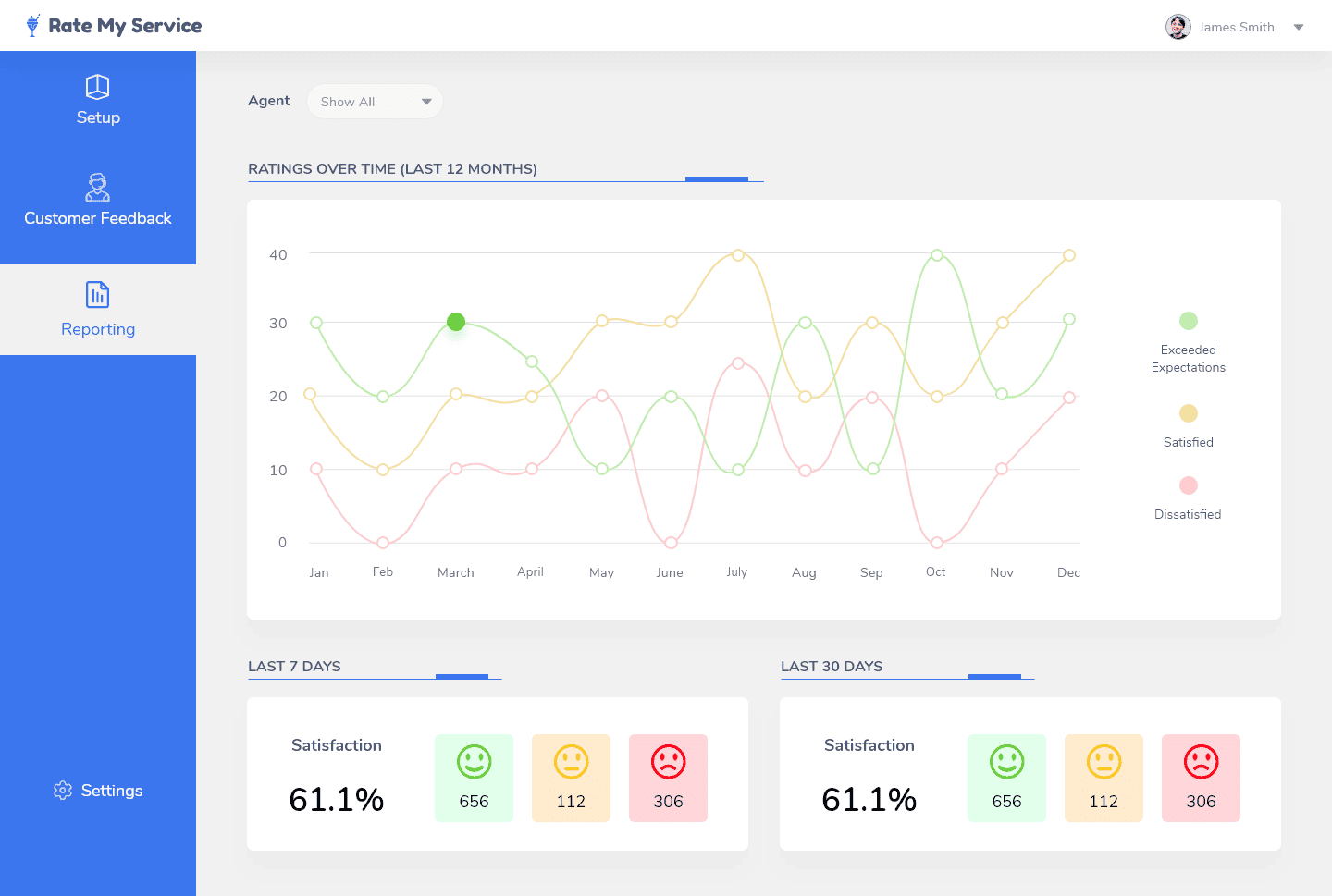Click red sad face in Last 30 Days
1332x896 pixels.
click(x=1201, y=762)
